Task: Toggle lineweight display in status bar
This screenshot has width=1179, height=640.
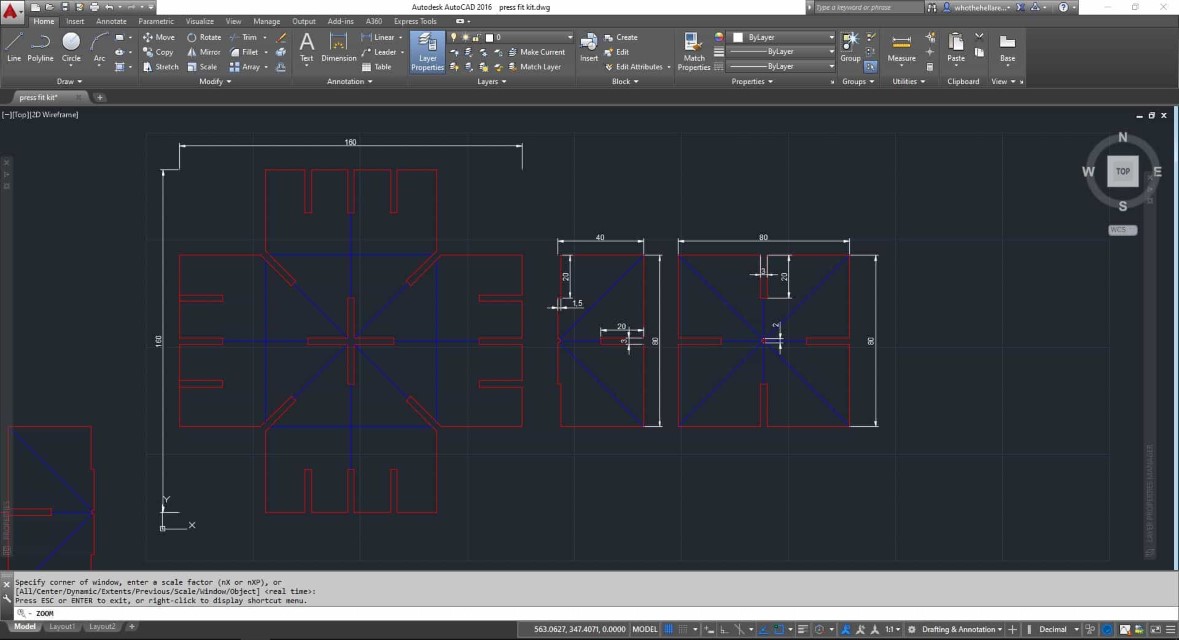Action: point(802,629)
